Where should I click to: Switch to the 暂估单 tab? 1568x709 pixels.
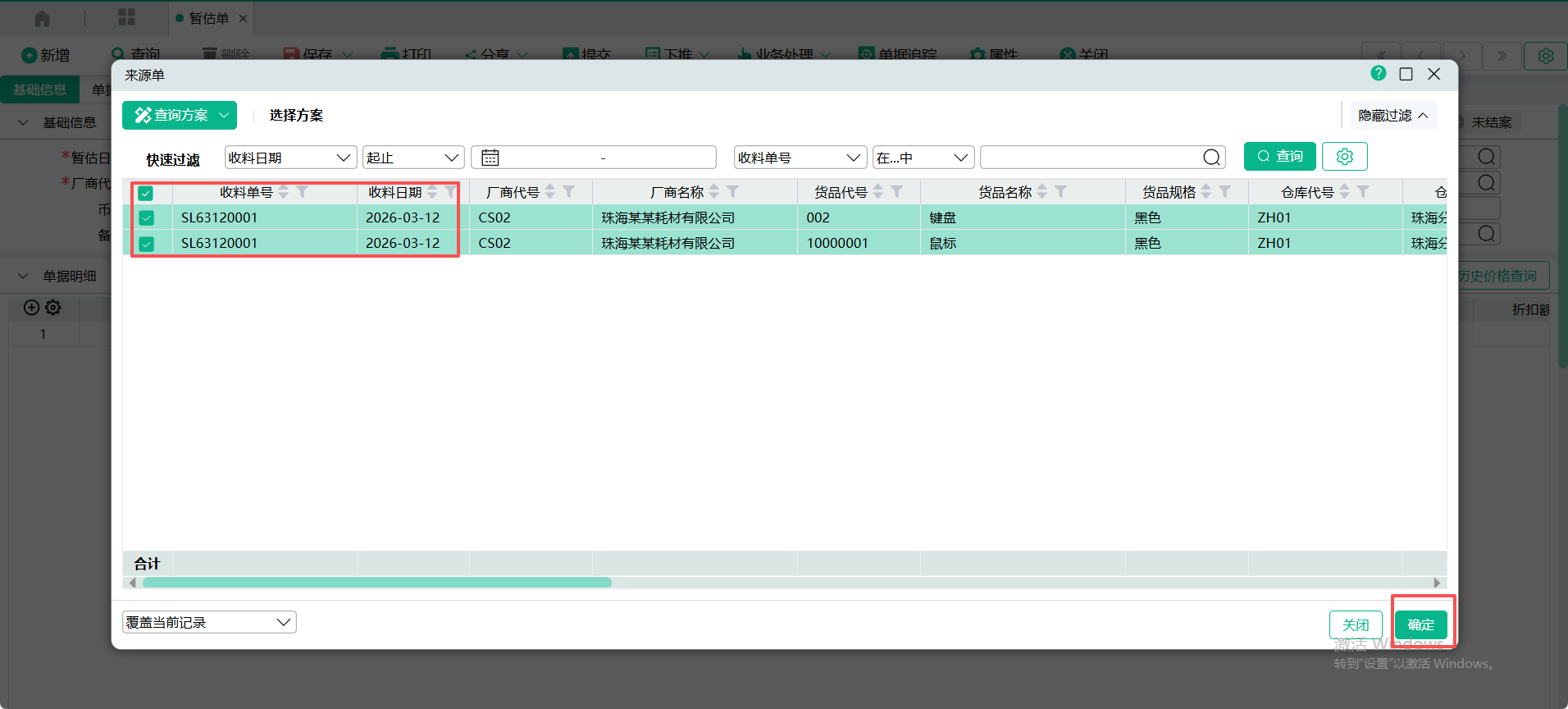208,18
